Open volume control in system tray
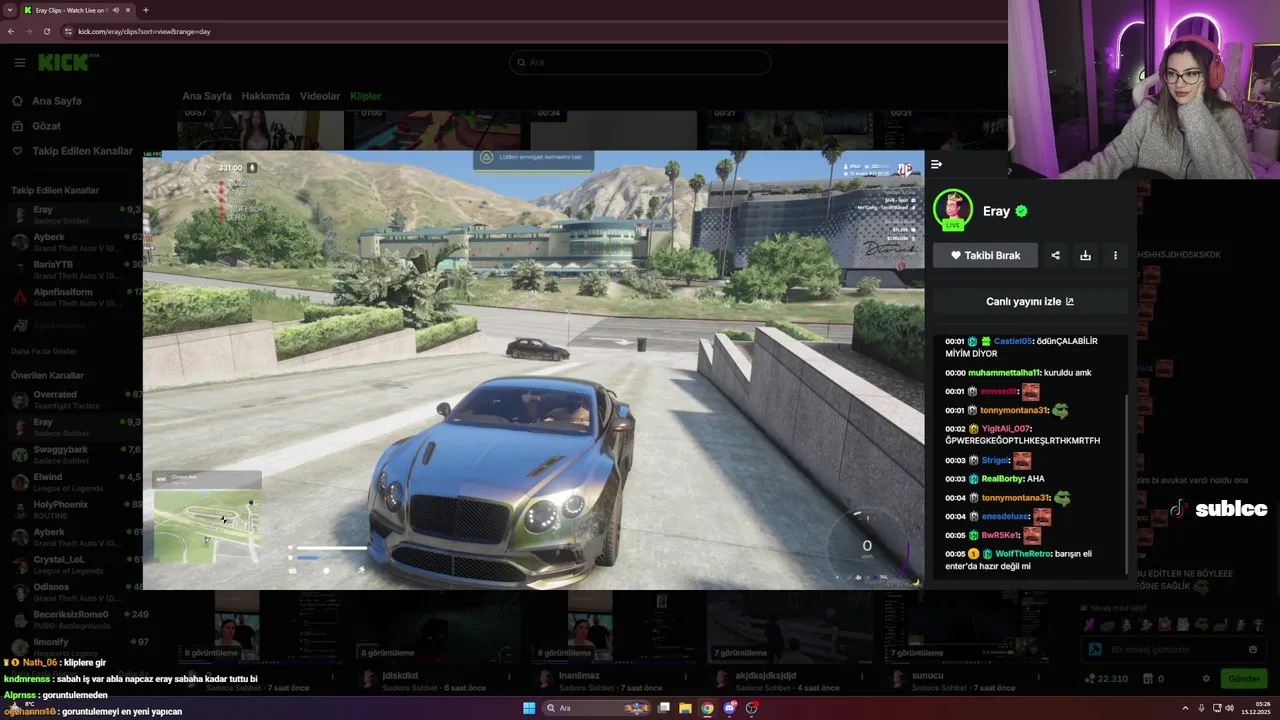The height and width of the screenshot is (720, 1280). pyautogui.click(x=1229, y=708)
